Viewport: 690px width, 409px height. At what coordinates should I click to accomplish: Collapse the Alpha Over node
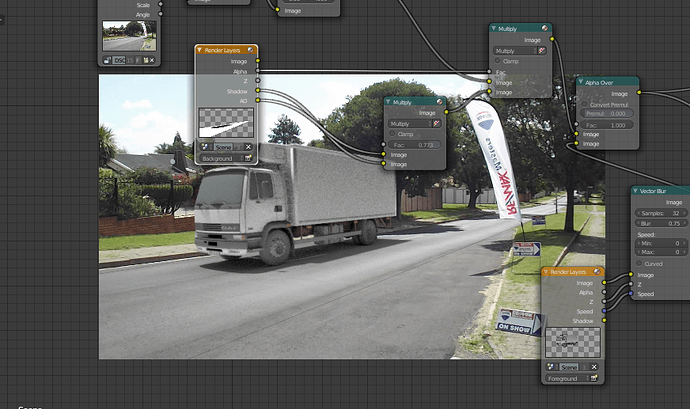click(x=580, y=82)
